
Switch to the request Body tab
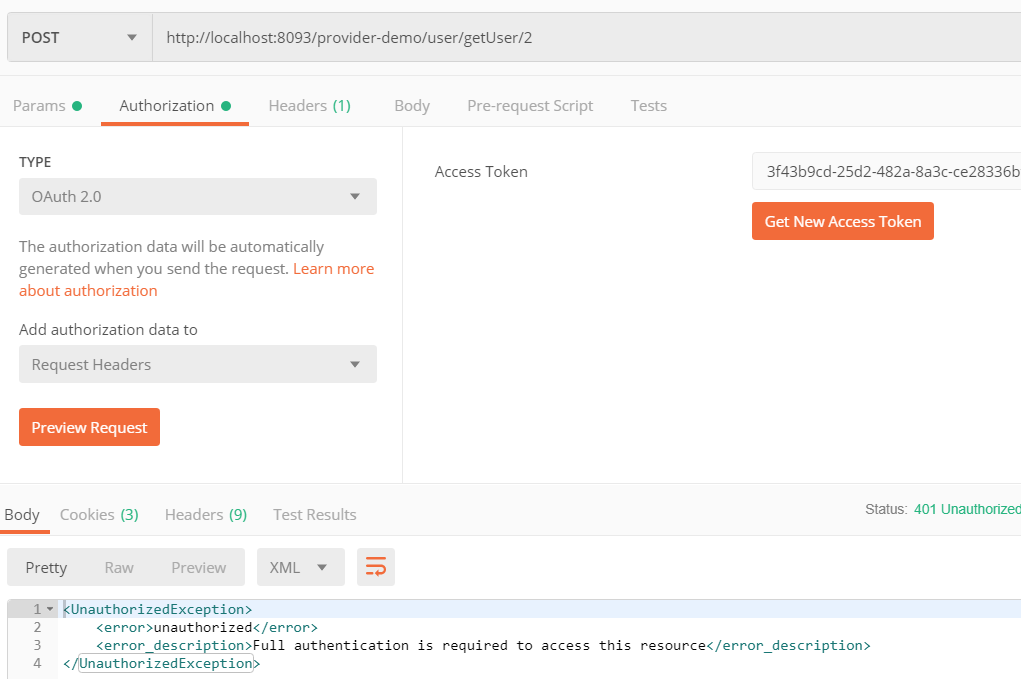click(x=411, y=105)
